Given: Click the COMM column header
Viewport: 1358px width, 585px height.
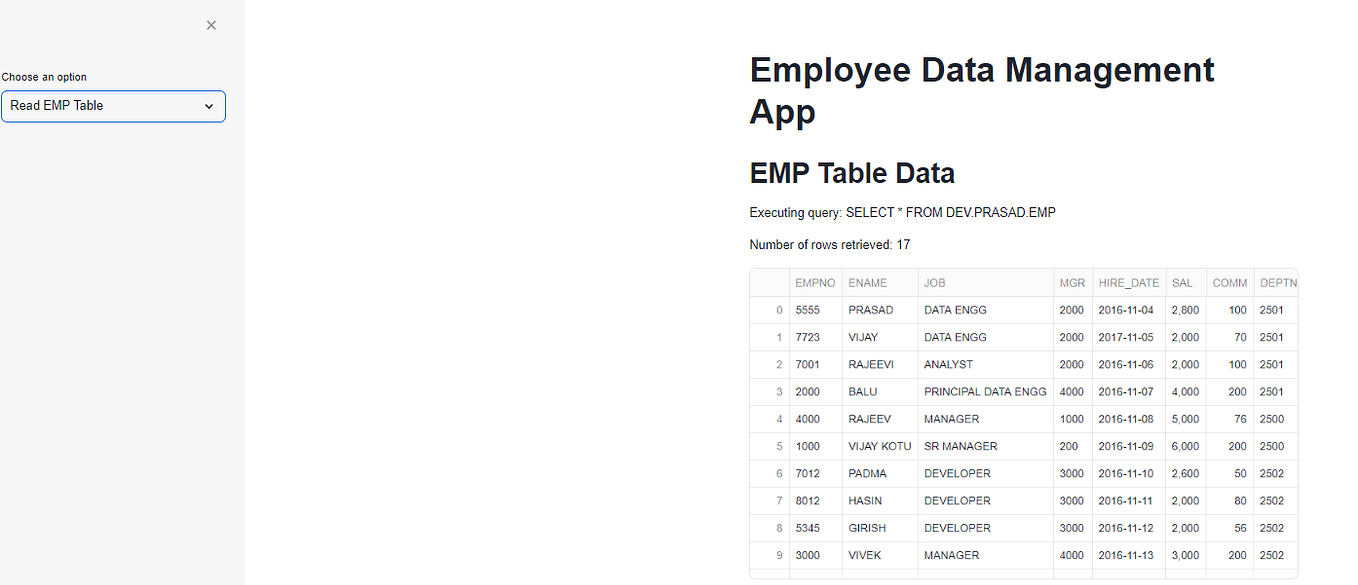Looking at the screenshot, I should (x=1229, y=282).
